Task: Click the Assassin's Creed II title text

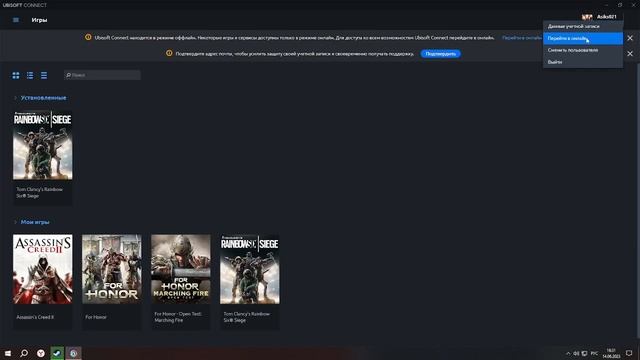Action: pos(35,317)
